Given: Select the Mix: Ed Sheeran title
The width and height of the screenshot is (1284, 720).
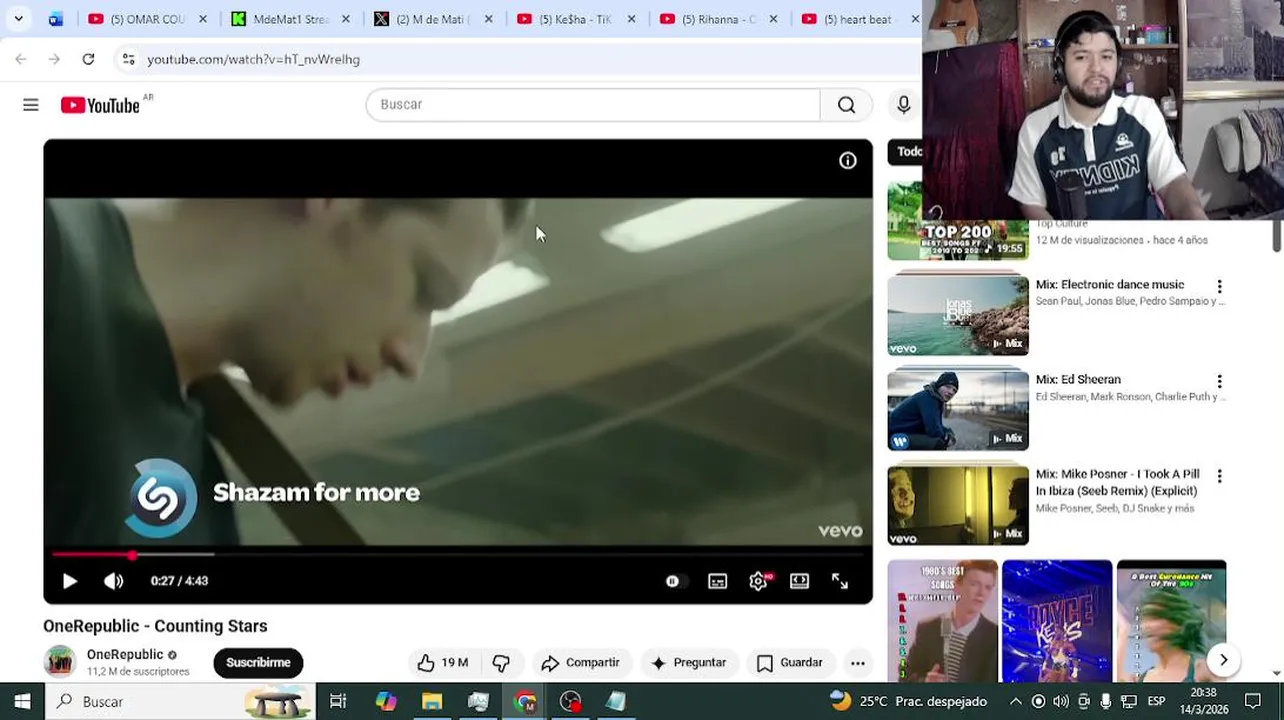Looking at the screenshot, I should (1078, 380).
